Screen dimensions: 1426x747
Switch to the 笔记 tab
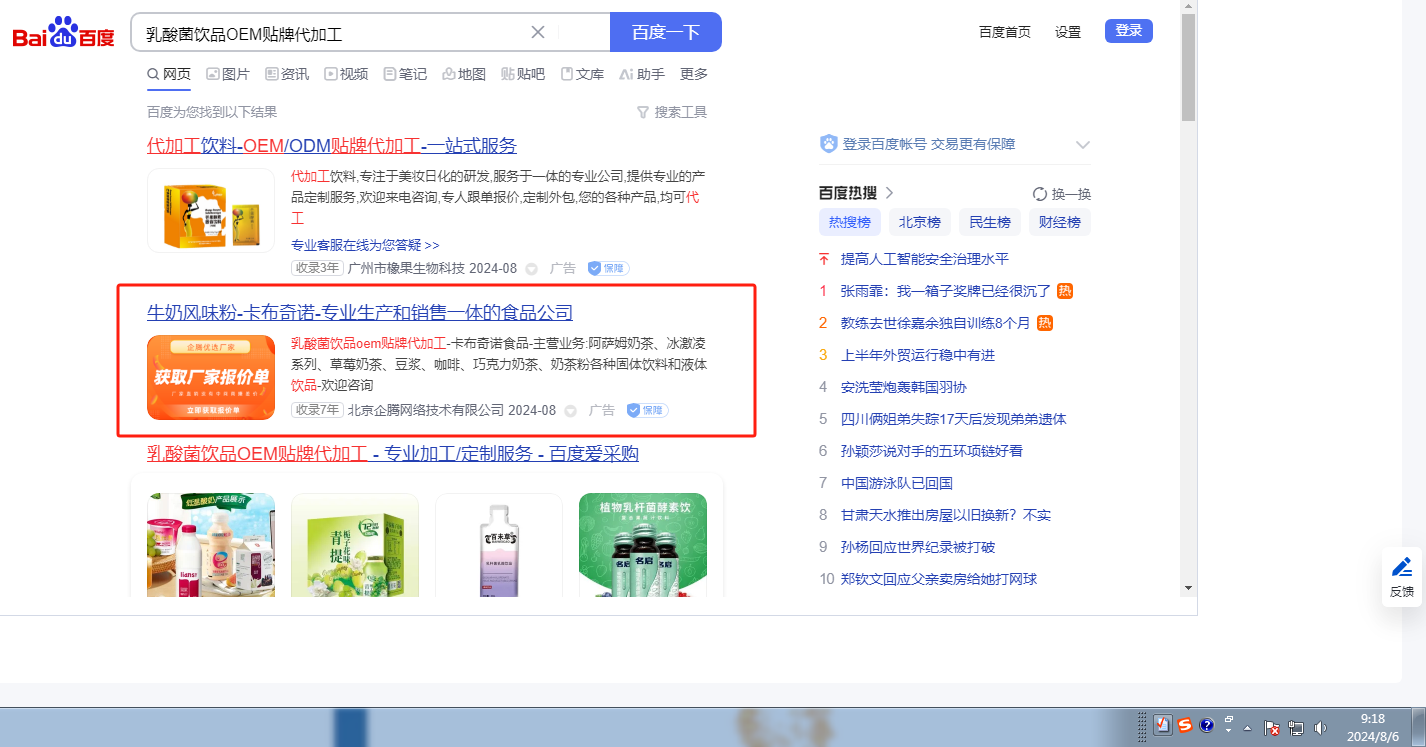(405, 74)
